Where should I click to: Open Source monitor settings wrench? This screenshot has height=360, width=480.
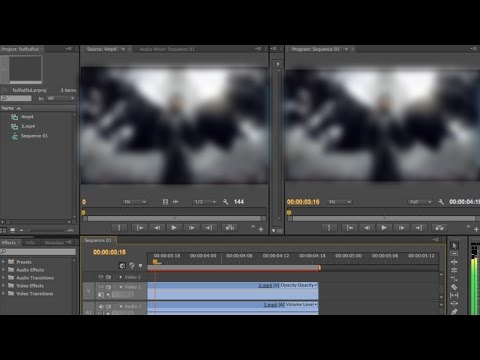click(x=226, y=202)
